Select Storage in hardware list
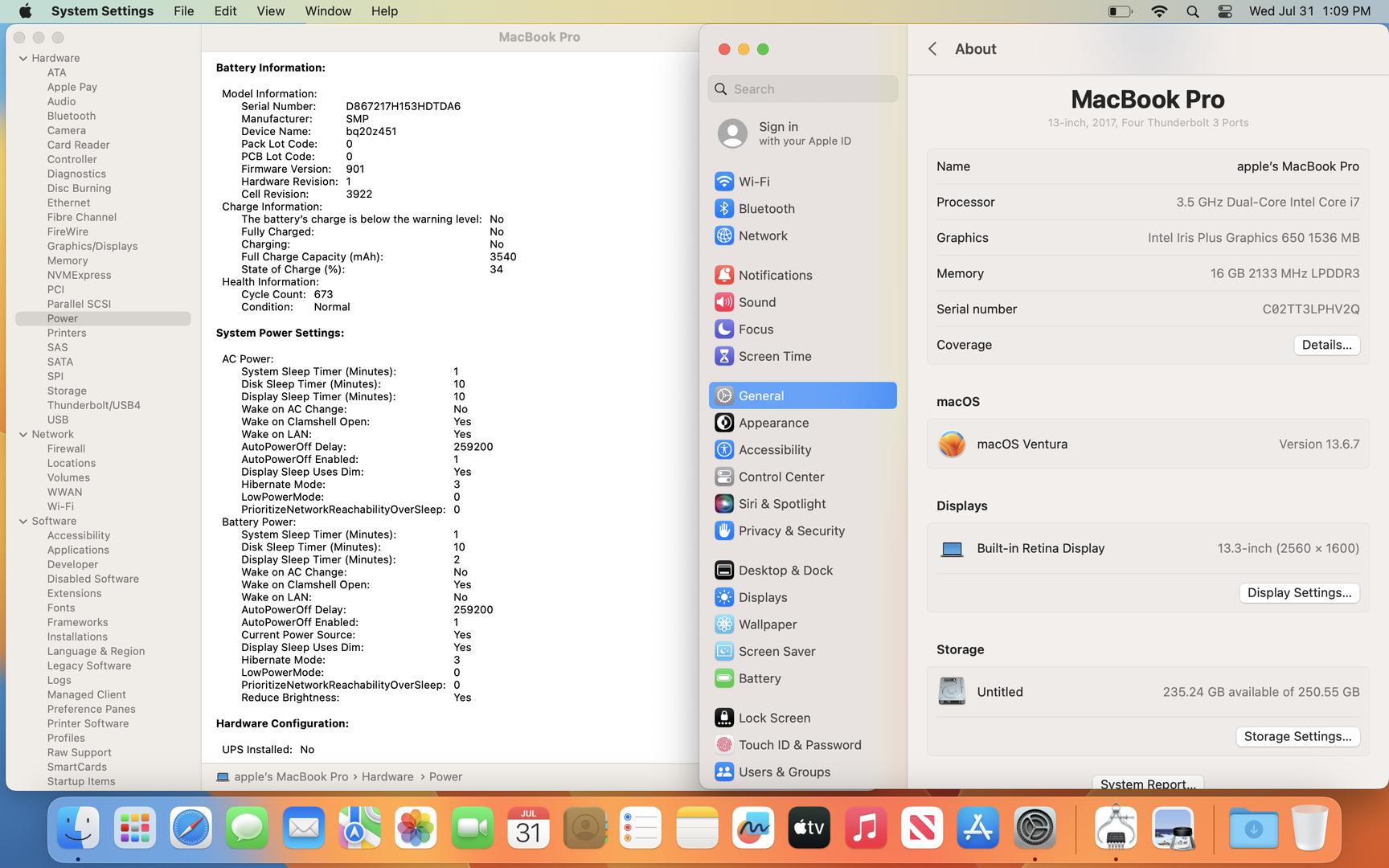 click(67, 391)
